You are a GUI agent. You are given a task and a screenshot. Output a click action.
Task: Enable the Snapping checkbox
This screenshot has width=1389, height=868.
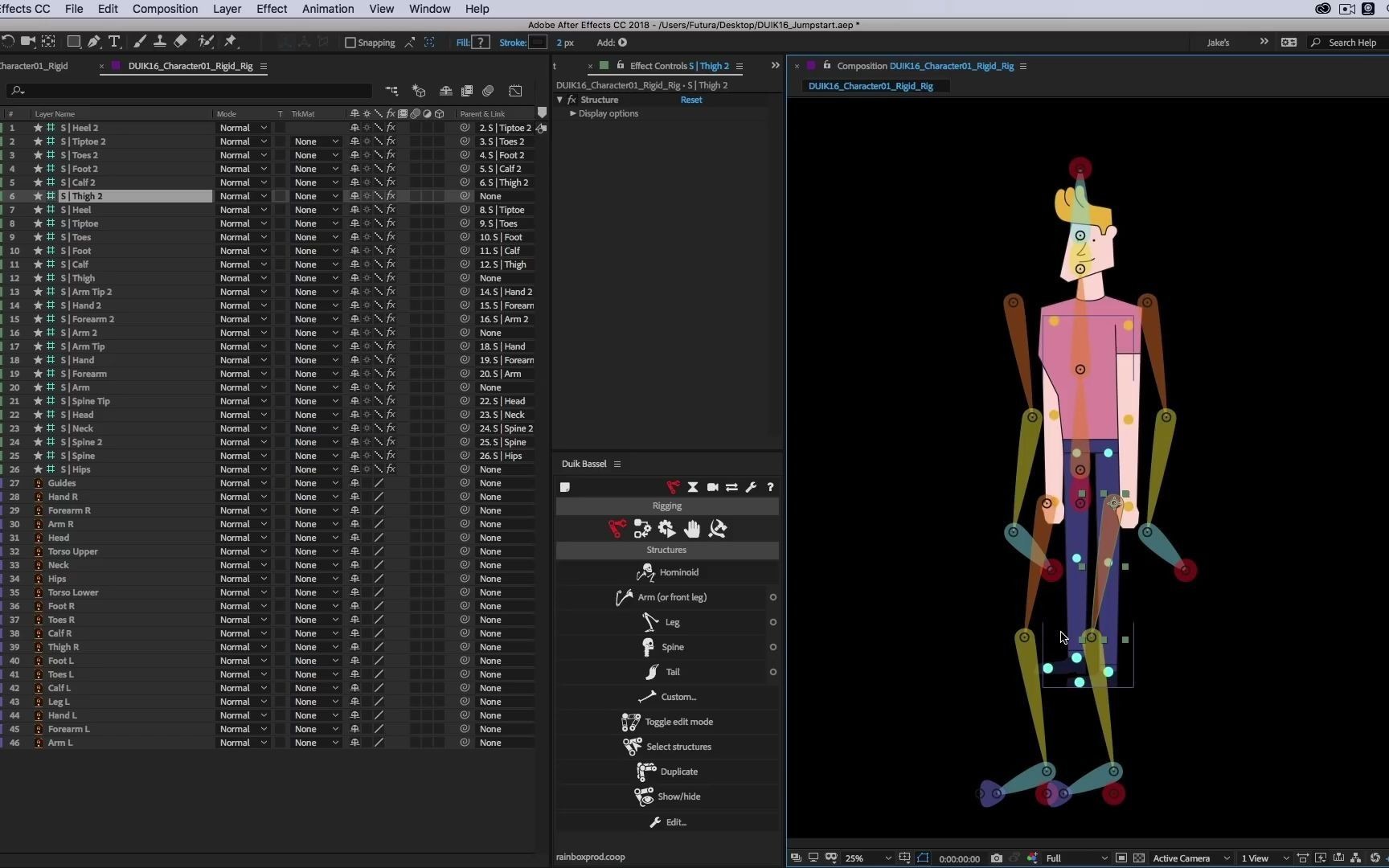pyautogui.click(x=350, y=43)
